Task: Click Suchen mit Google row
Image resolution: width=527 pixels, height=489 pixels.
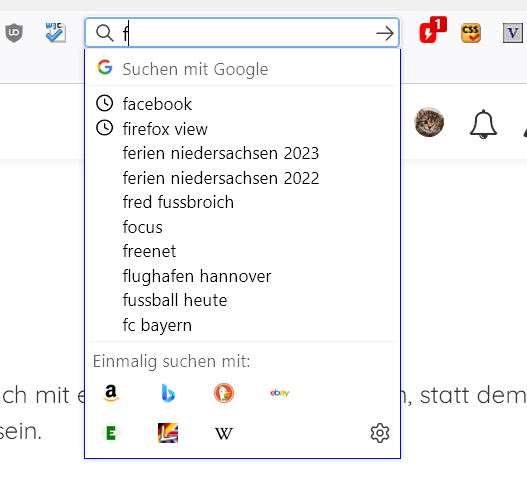Action: (x=242, y=69)
